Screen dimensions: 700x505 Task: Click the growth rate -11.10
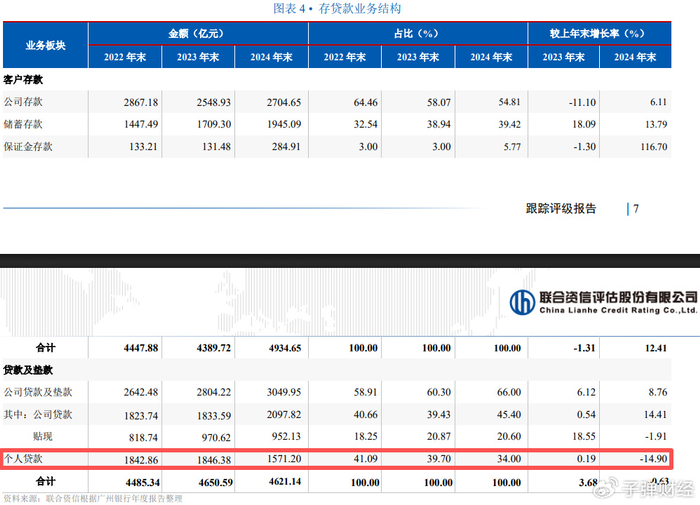point(582,102)
